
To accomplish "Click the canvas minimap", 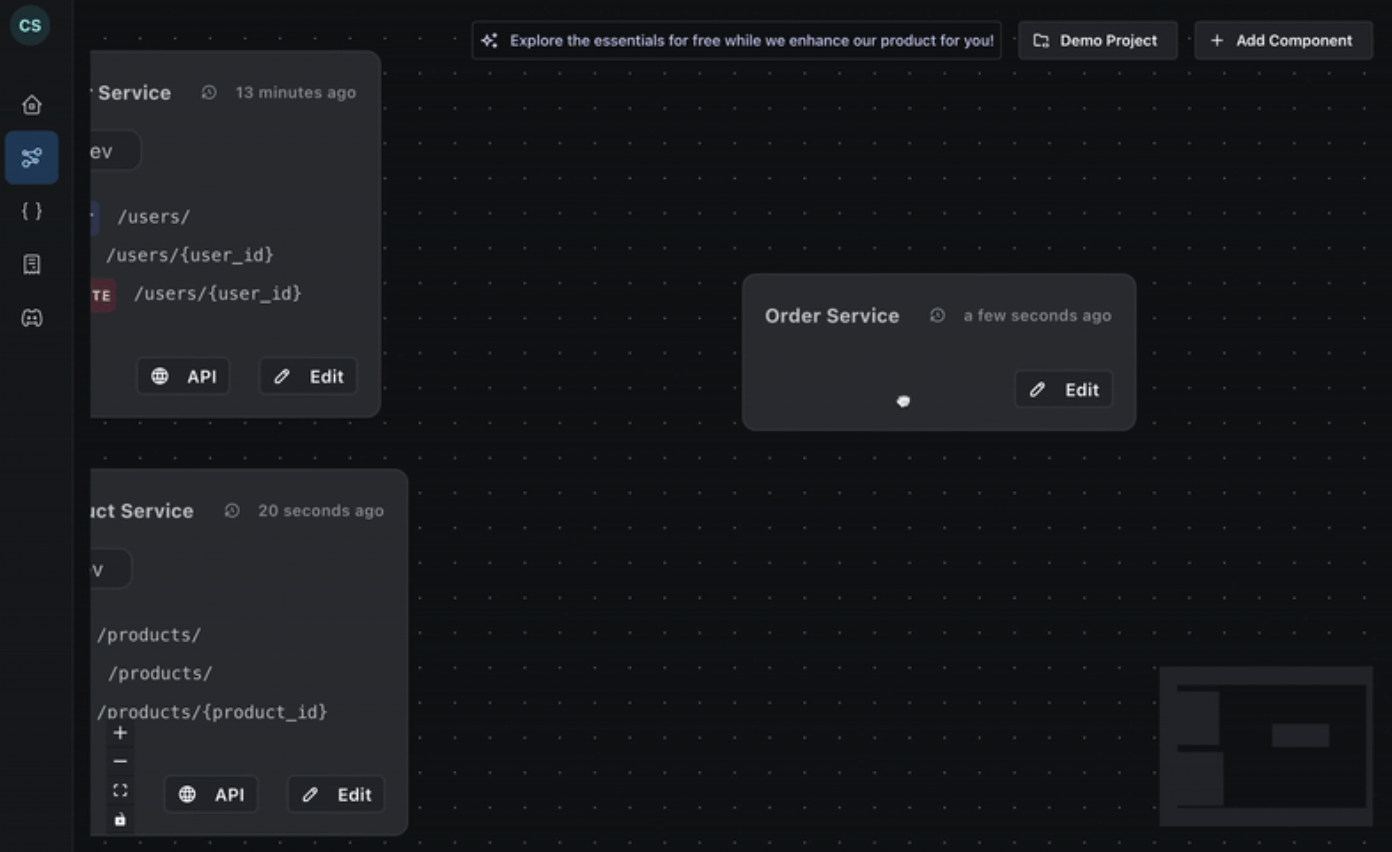I will coord(1266,746).
